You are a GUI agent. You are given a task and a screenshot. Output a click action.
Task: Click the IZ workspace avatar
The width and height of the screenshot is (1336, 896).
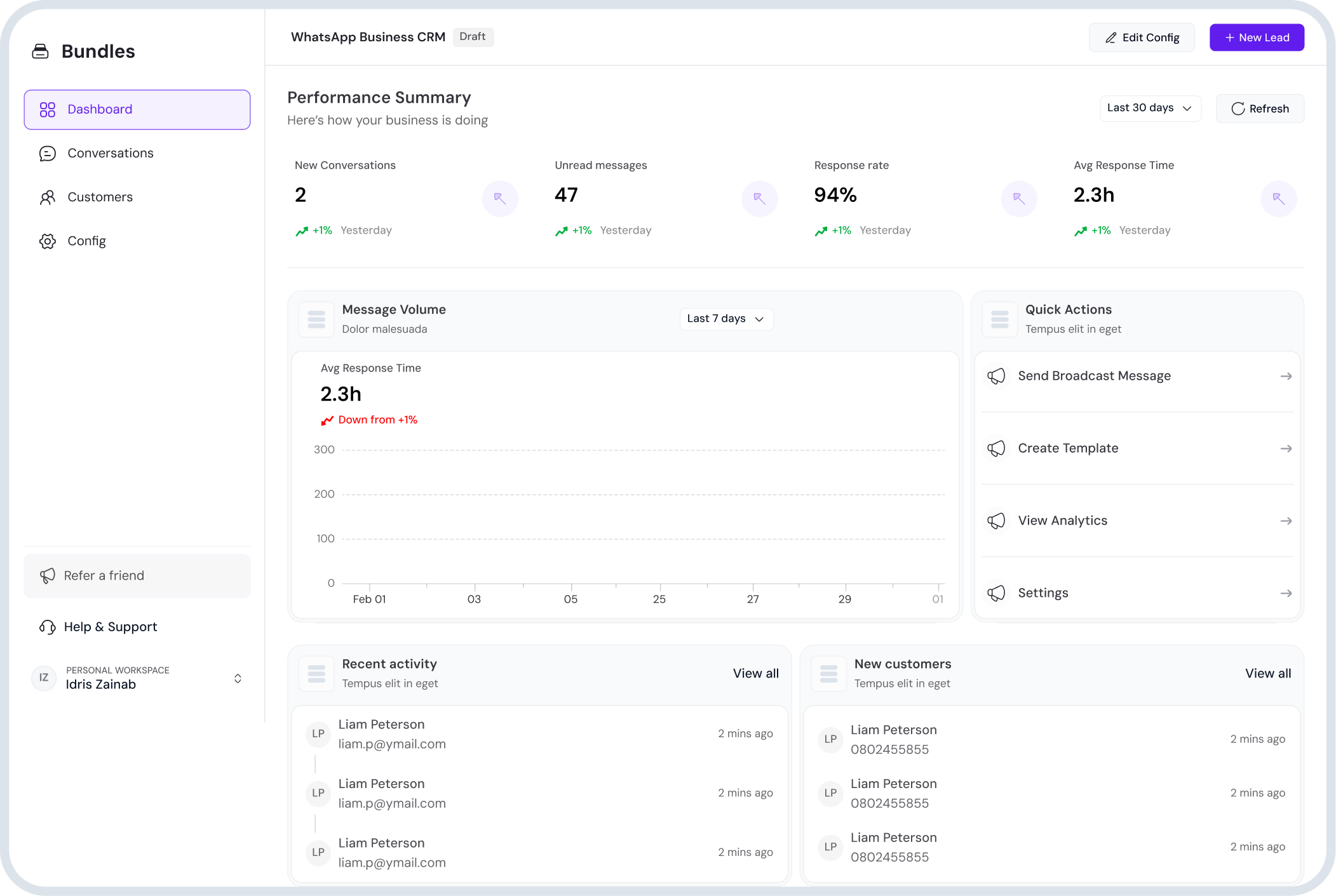click(44, 678)
